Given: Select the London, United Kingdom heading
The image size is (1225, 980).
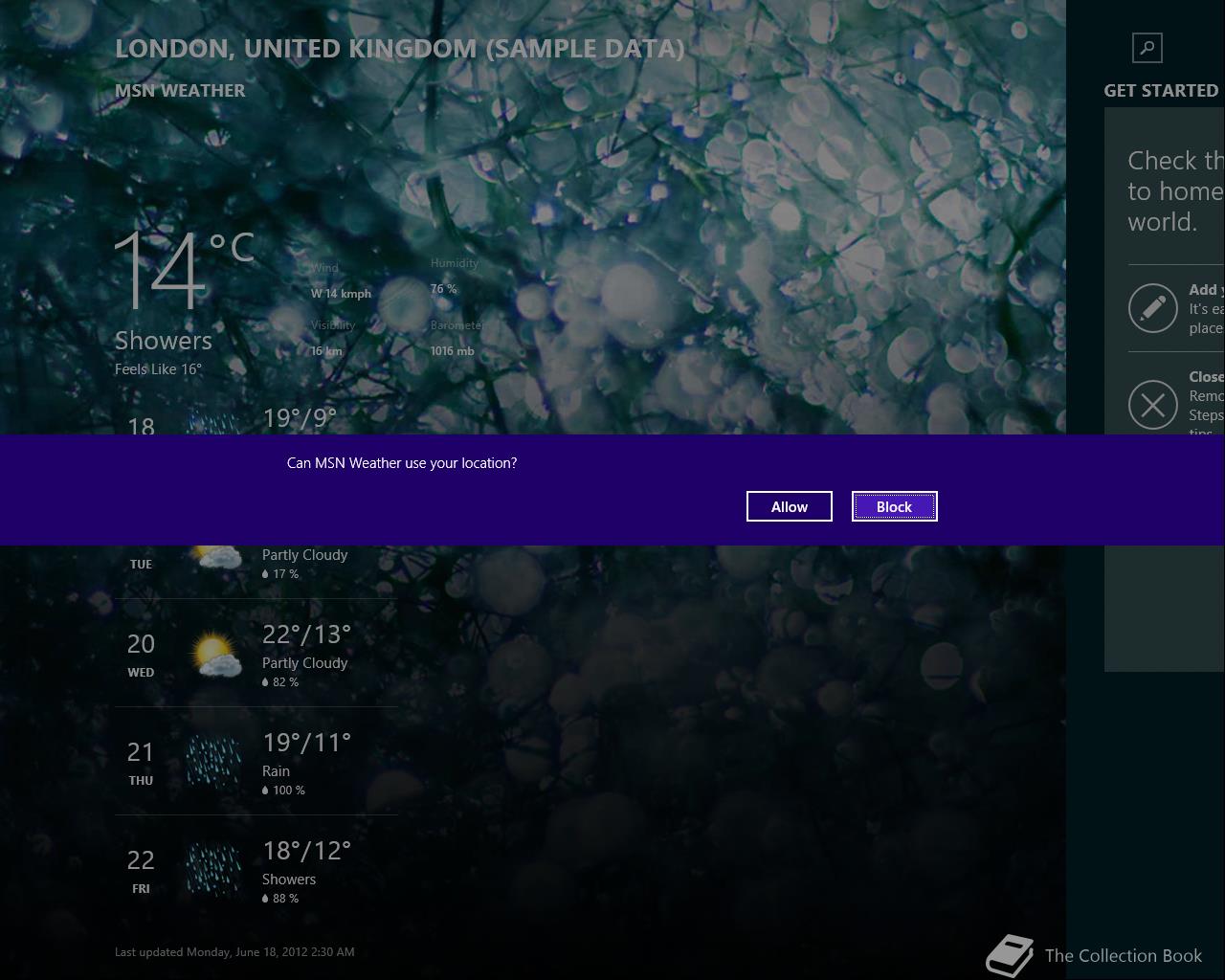Looking at the screenshot, I should (400, 49).
